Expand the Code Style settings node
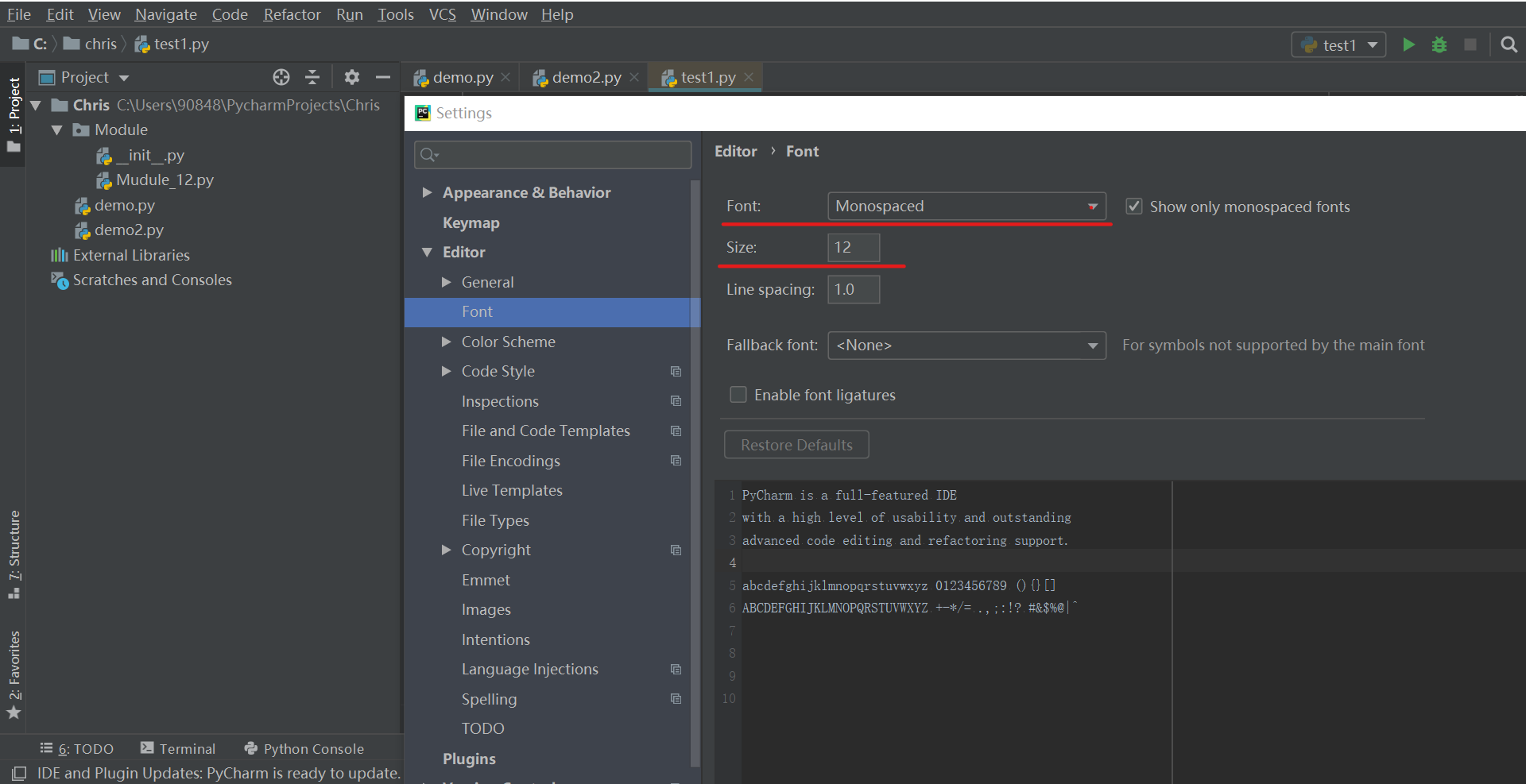1526x784 pixels. point(446,371)
